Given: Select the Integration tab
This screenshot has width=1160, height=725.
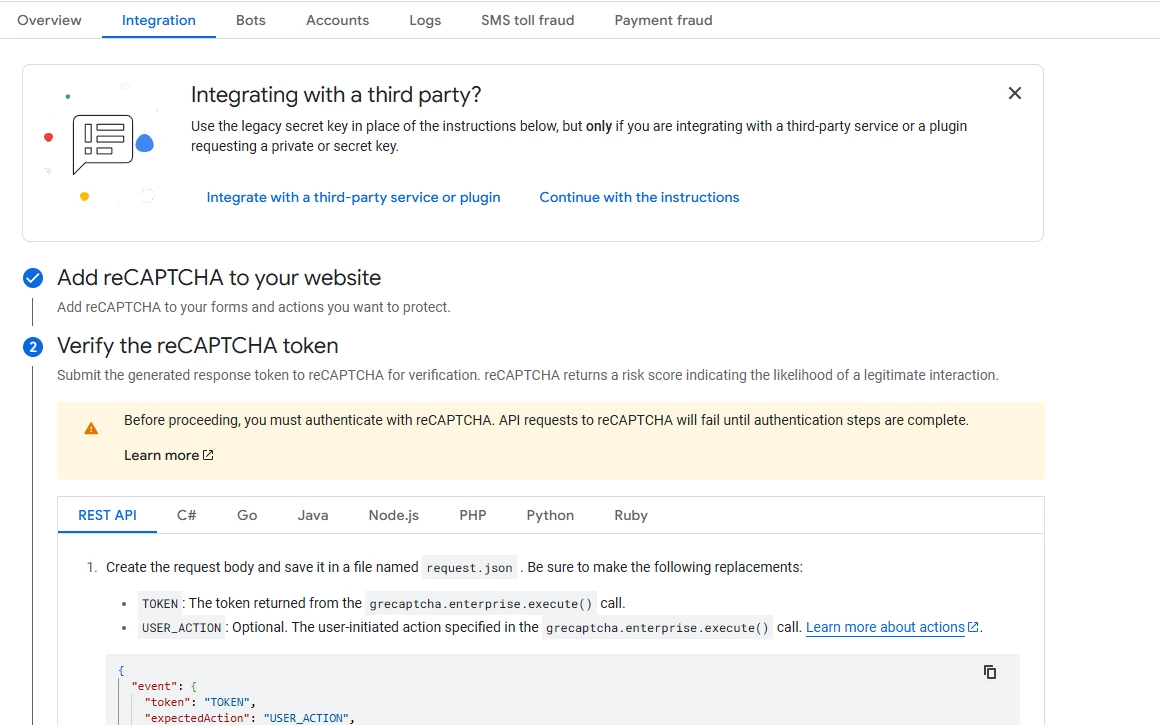Looking at the screenshot, I should tap(159, 20).
